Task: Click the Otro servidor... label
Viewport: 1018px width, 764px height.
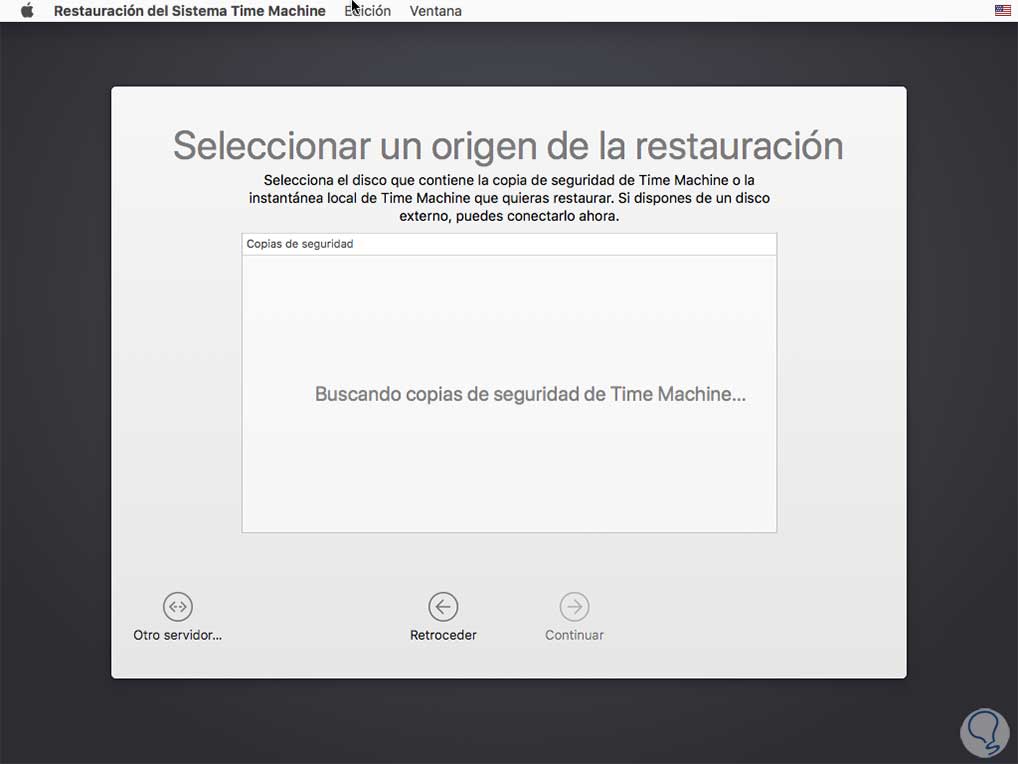Action: coord(177,635)
